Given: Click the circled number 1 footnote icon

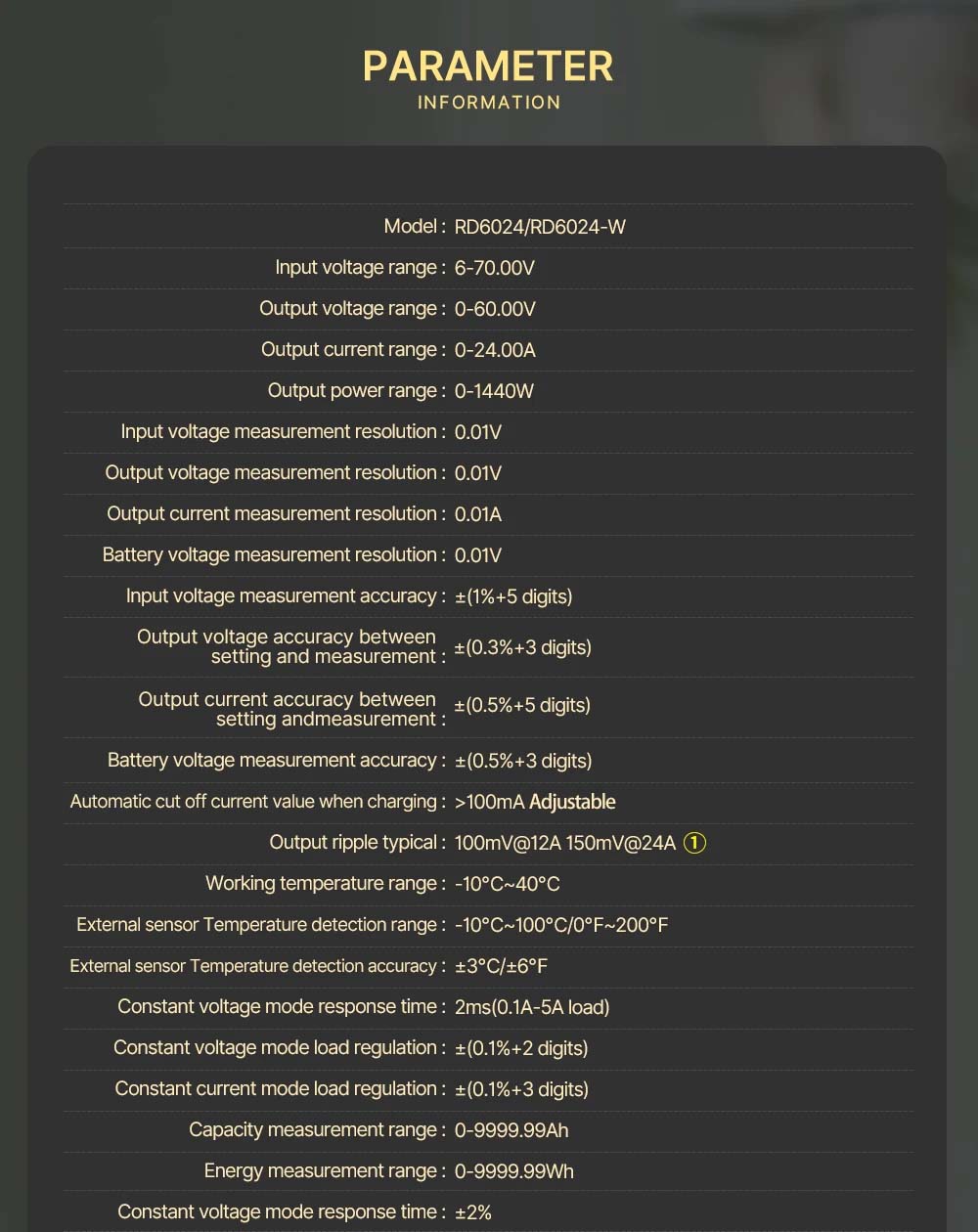Looking at the screenshot, I should coord(694,843).
